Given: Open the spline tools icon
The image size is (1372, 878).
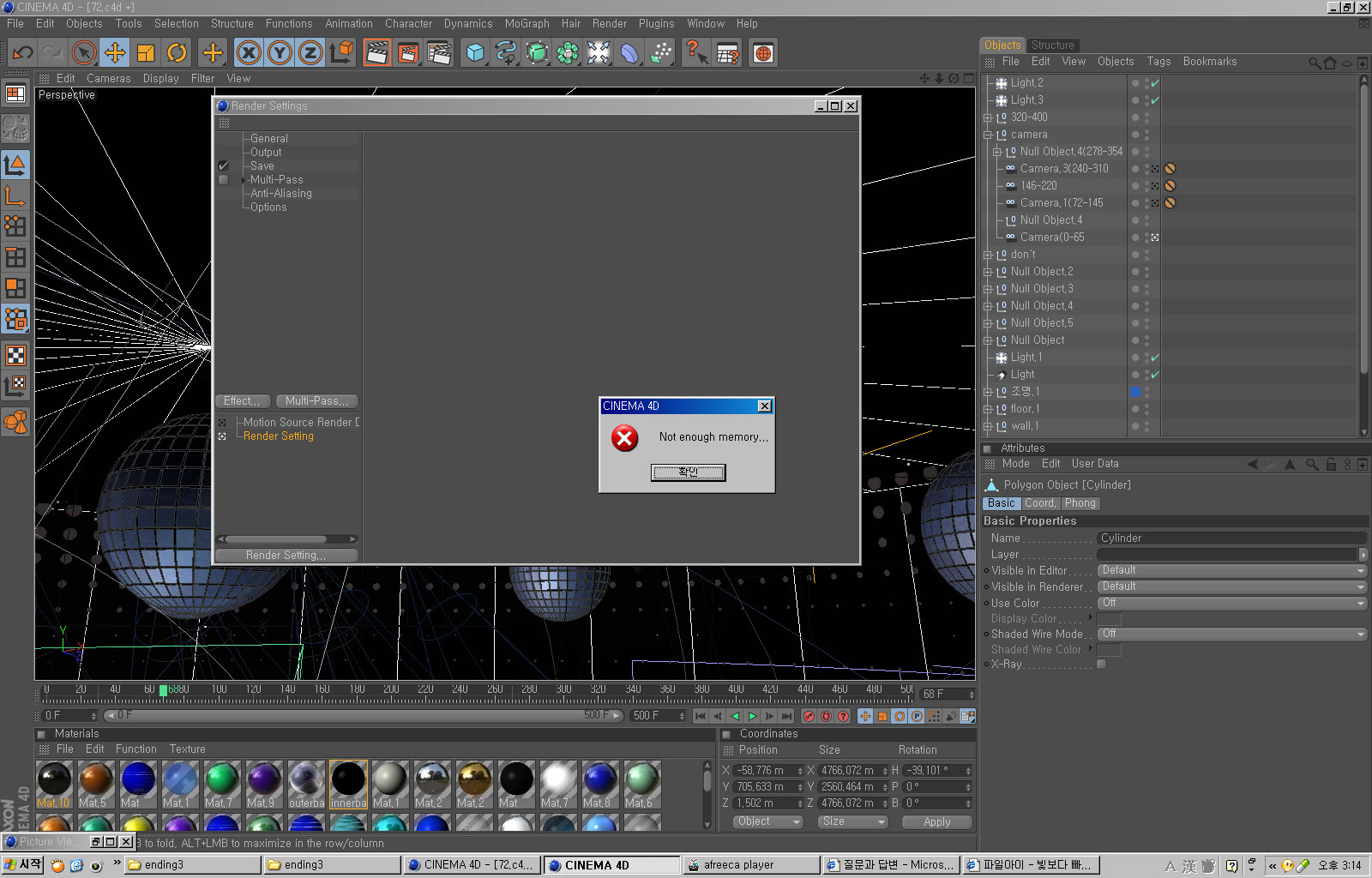Looking at the screenshot, I should (x=506, y=53).
